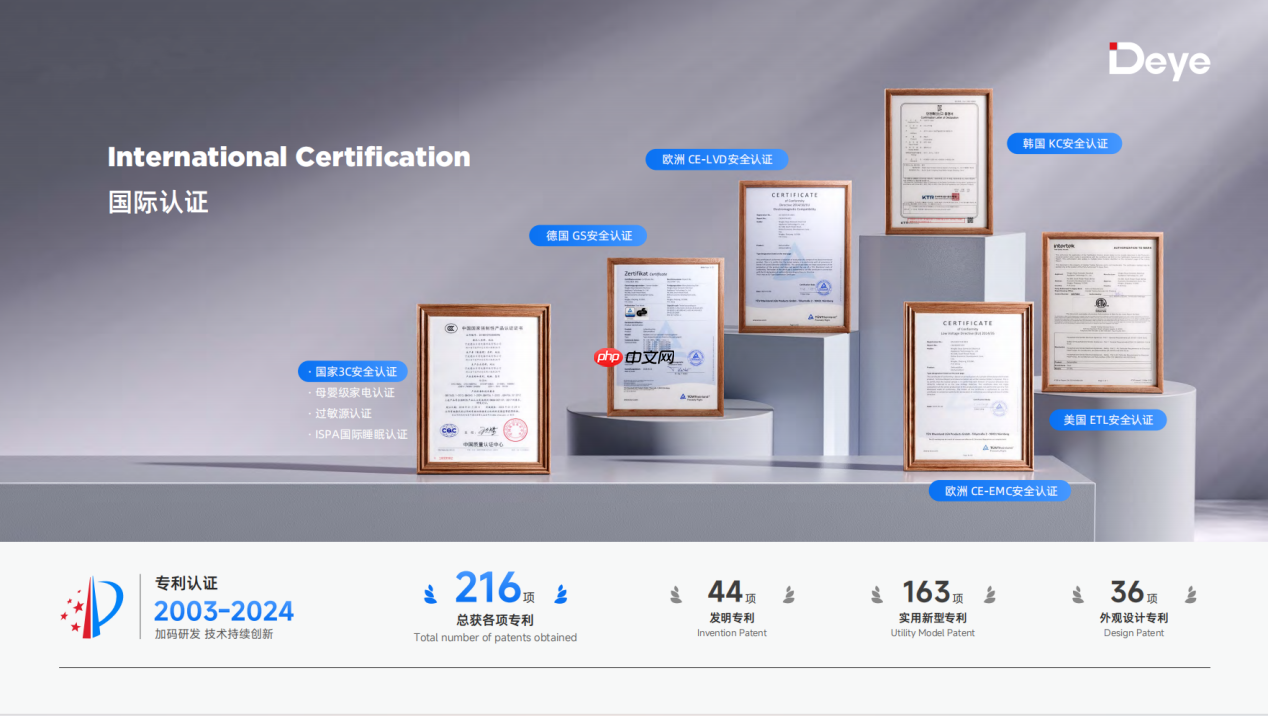The width and height of the screenshot is (1268, 716).
Task: Click the php中文网 watermark logo
Action: click(x=634, y=357)
